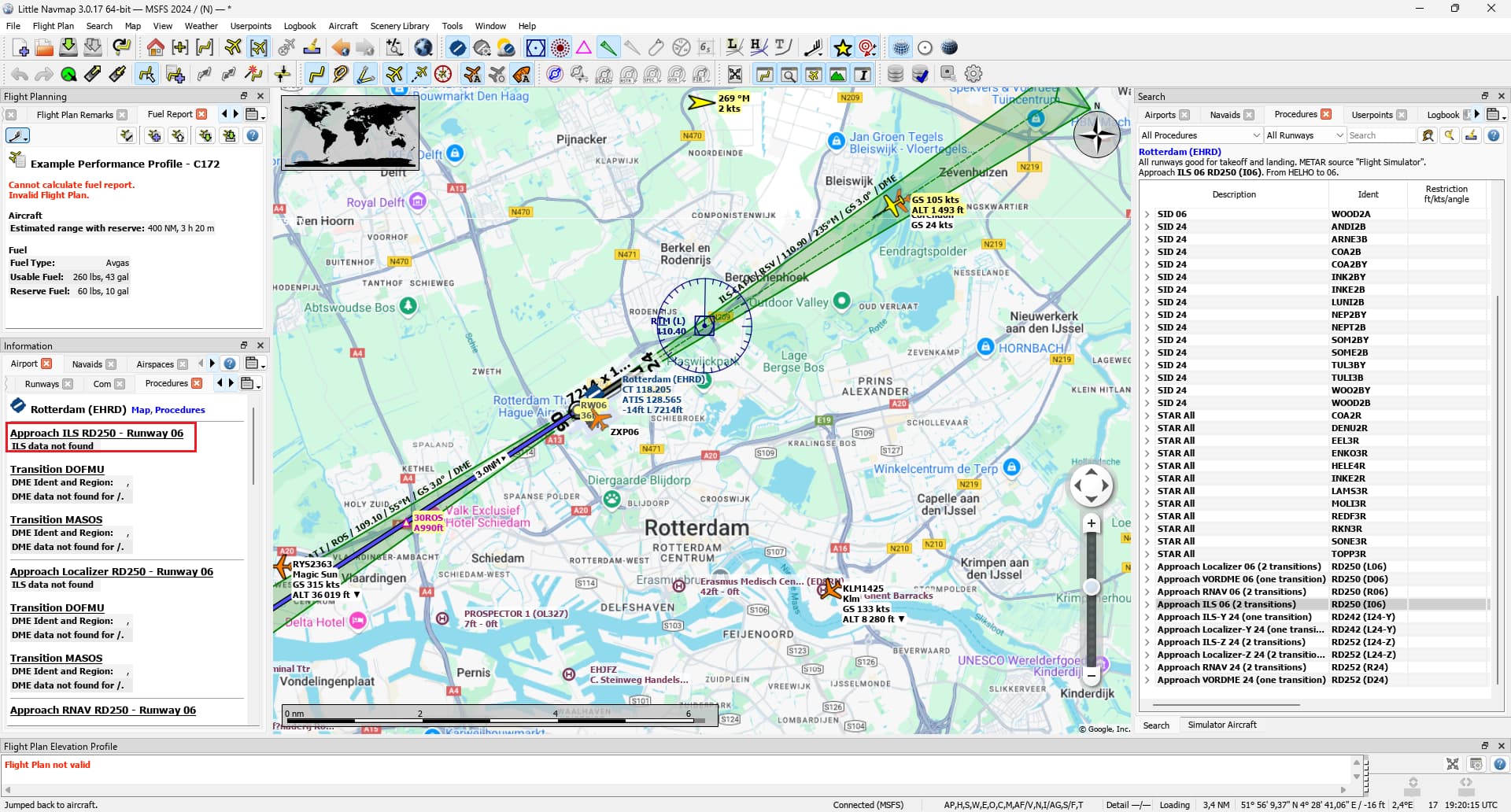Click the undo flight plan arrow
Viewport: 1511px width, 812px height.
click(x=20, y=74)
